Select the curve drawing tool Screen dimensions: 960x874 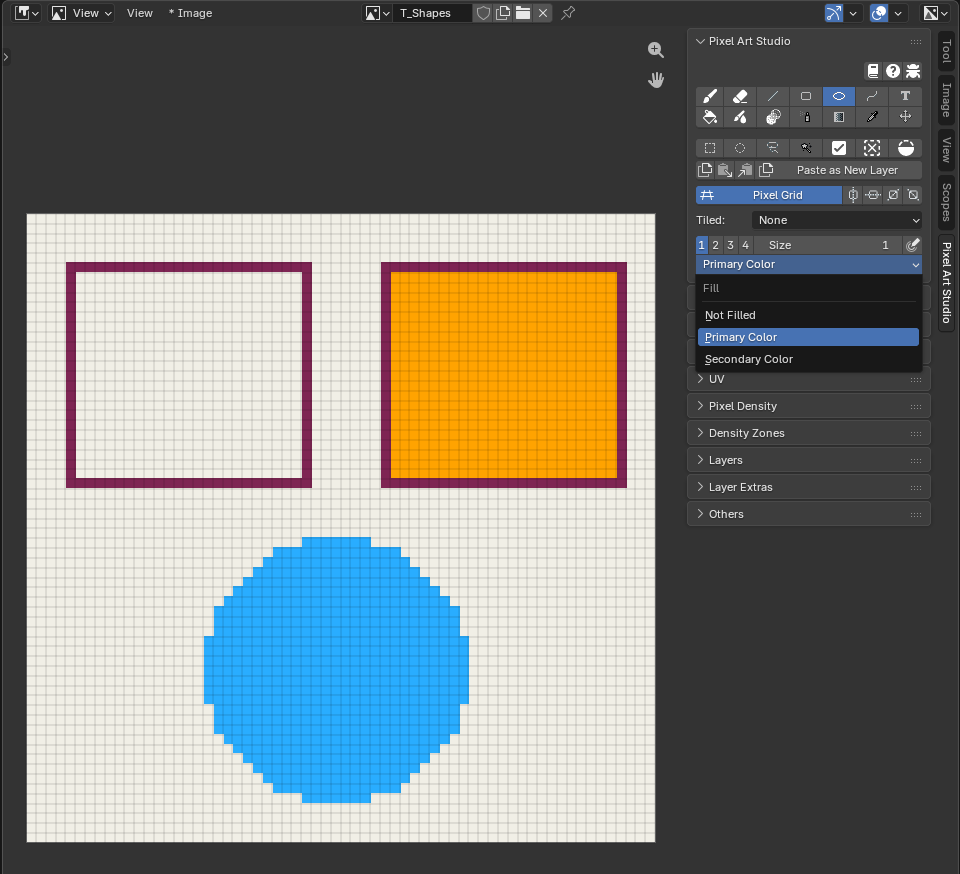872,96
